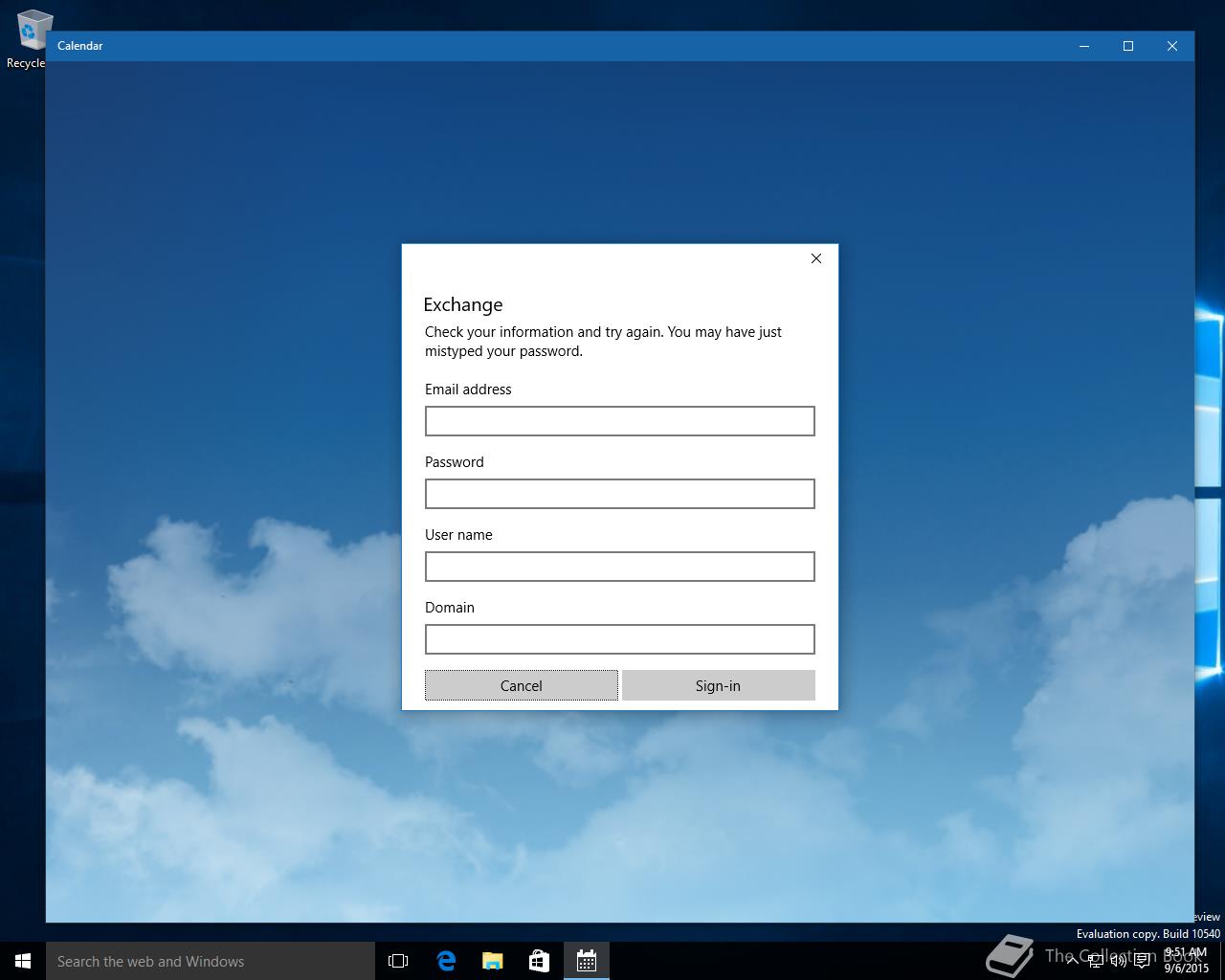Click the Email address input field
This screenshot has width=1225, height=980.
pos(619,421)
